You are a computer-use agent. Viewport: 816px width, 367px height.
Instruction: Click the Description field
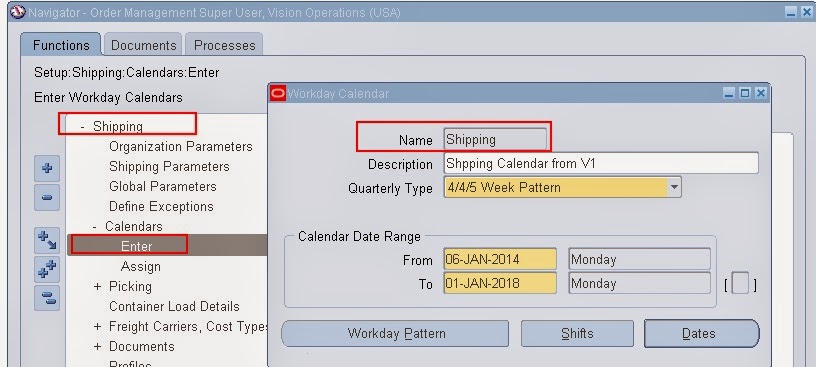click(601, 163)
